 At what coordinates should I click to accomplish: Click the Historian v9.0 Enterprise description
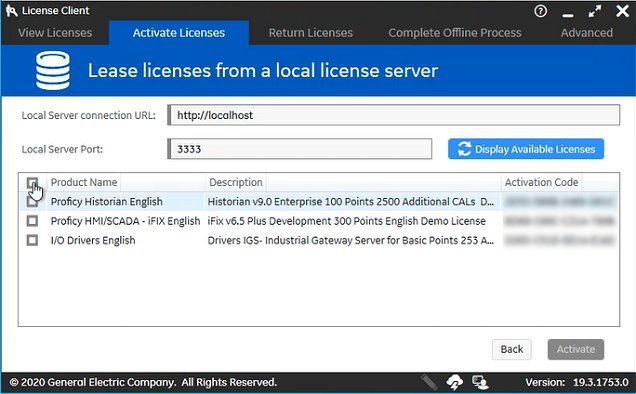click(x=350, y=202)
